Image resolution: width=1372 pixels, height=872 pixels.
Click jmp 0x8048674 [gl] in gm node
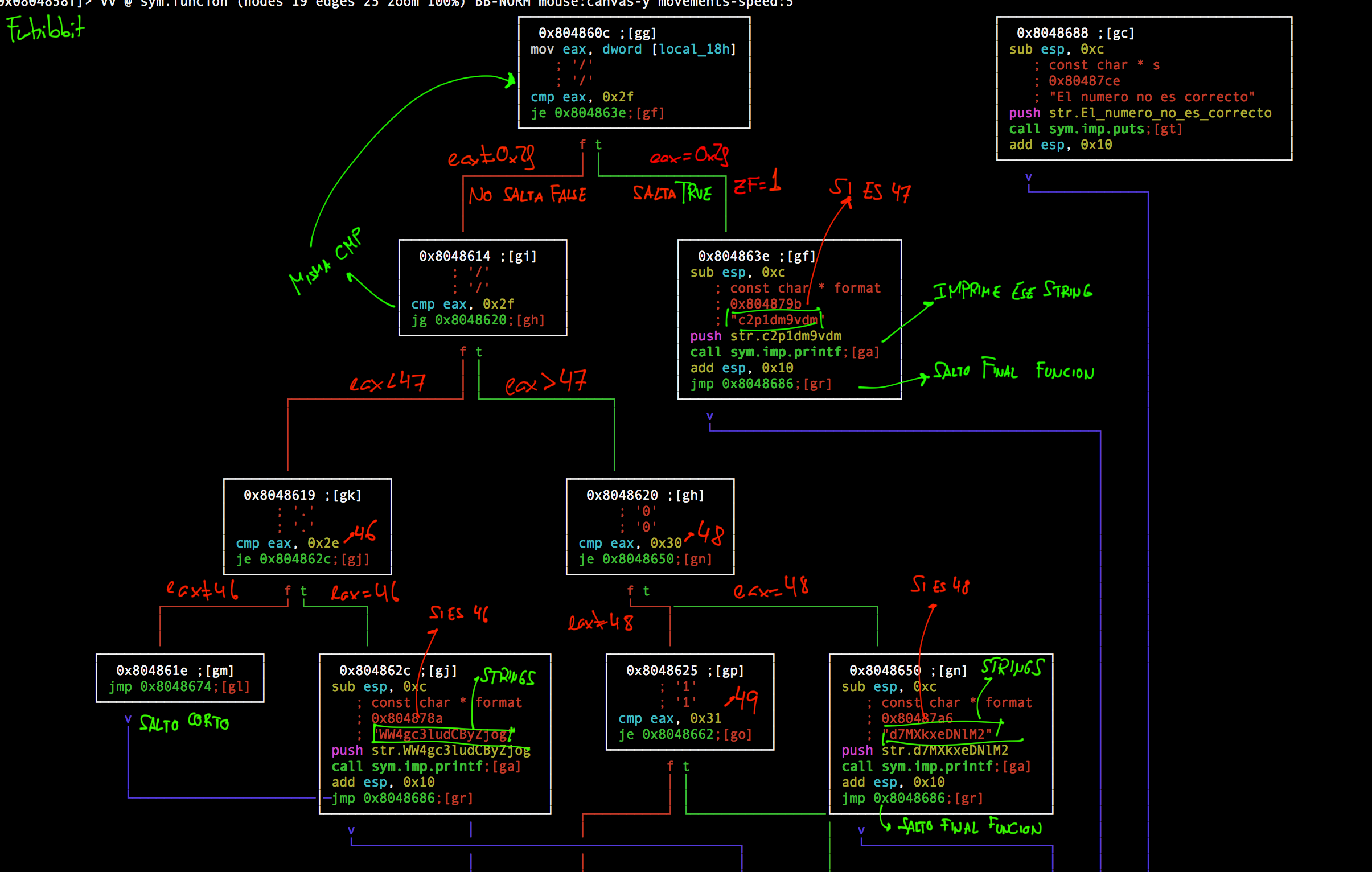(x=179, y=686)
